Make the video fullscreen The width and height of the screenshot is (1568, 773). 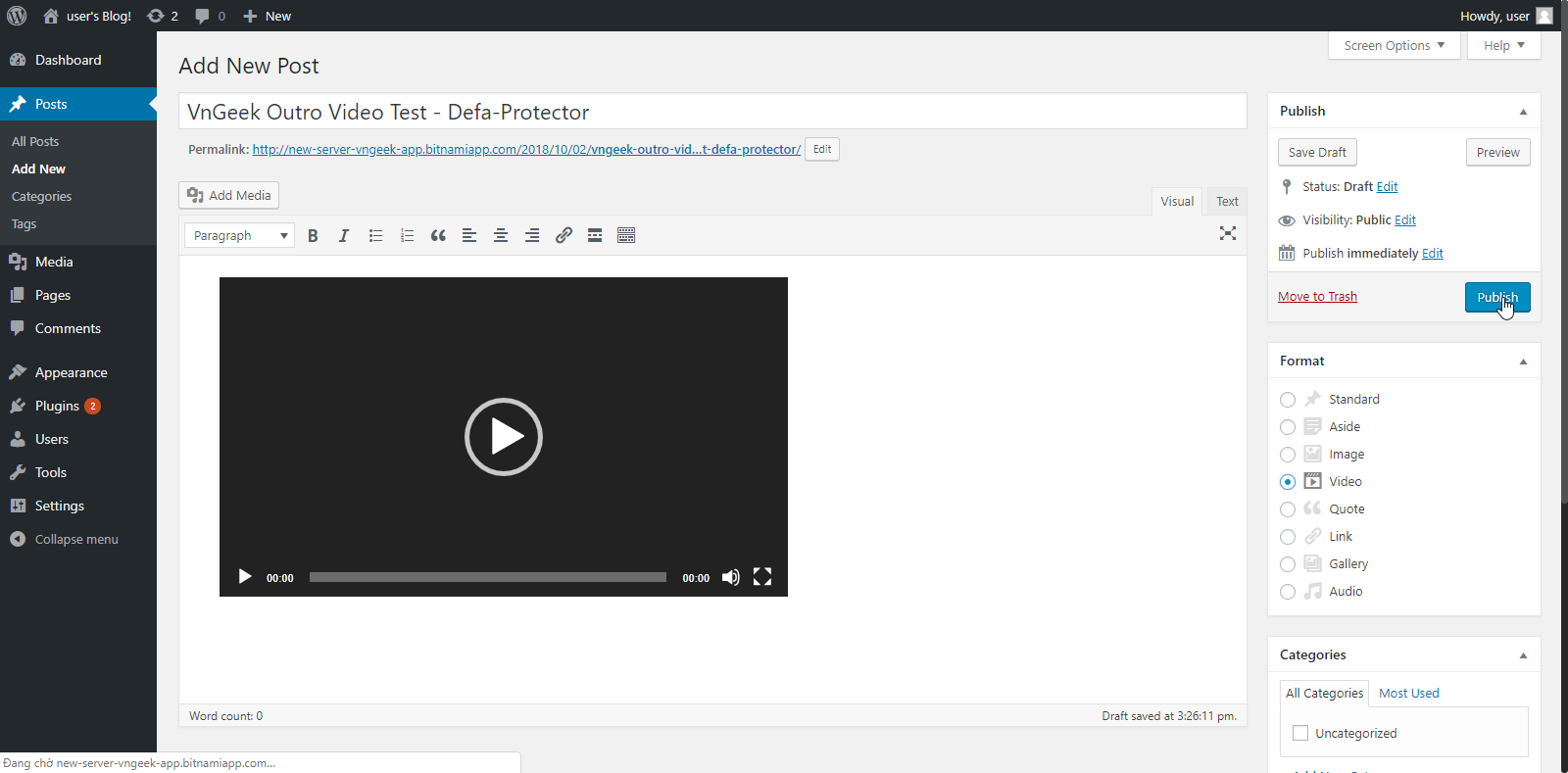(x=762, y=577)
